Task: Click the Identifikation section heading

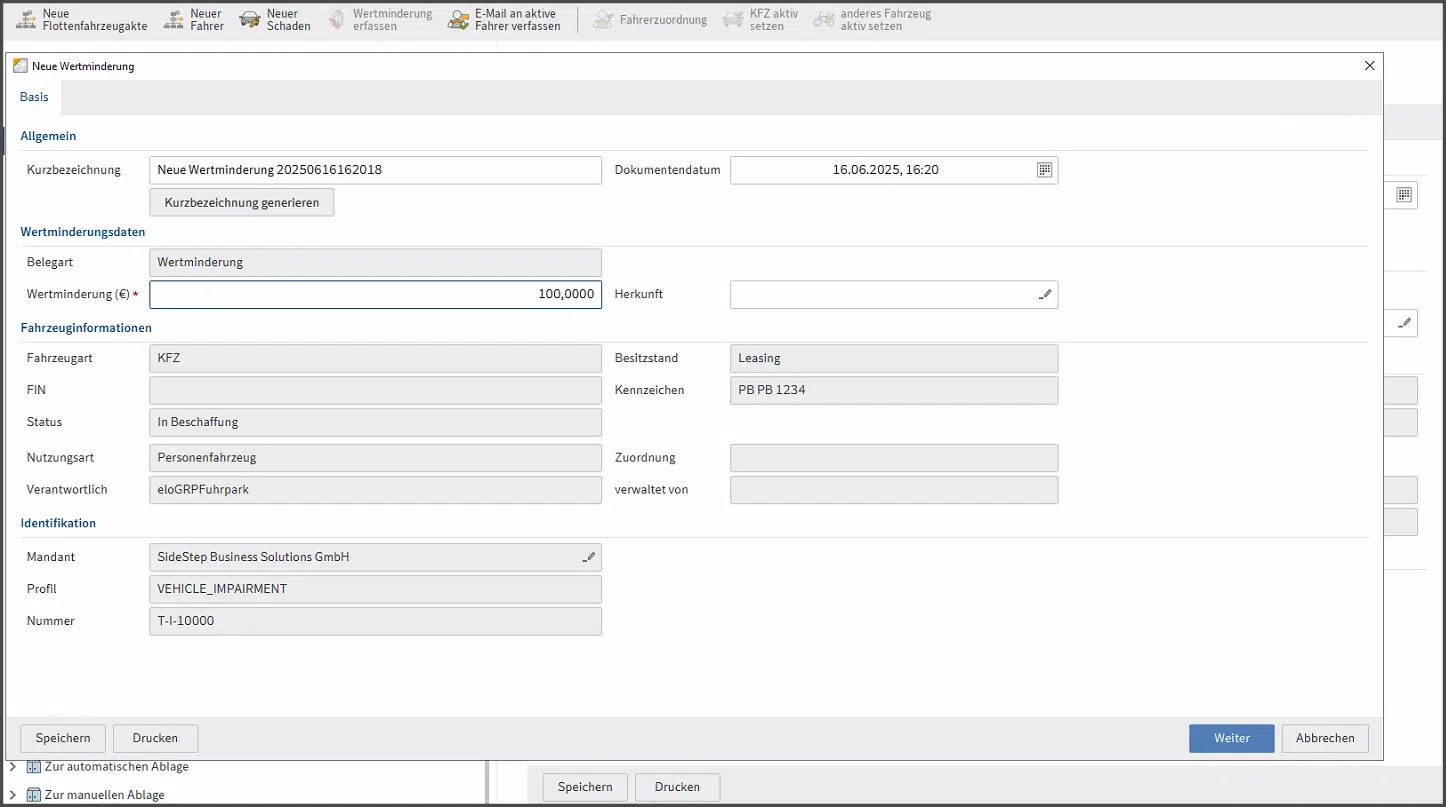Action: pyautogui.click(x=58, y=523)
